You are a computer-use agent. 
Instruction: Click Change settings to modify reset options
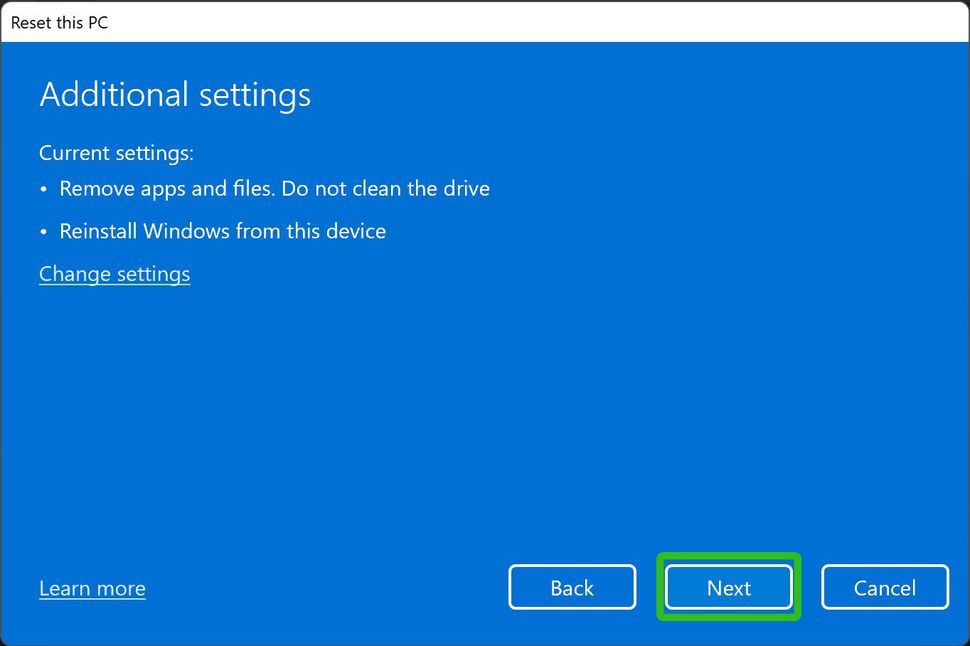114,274
